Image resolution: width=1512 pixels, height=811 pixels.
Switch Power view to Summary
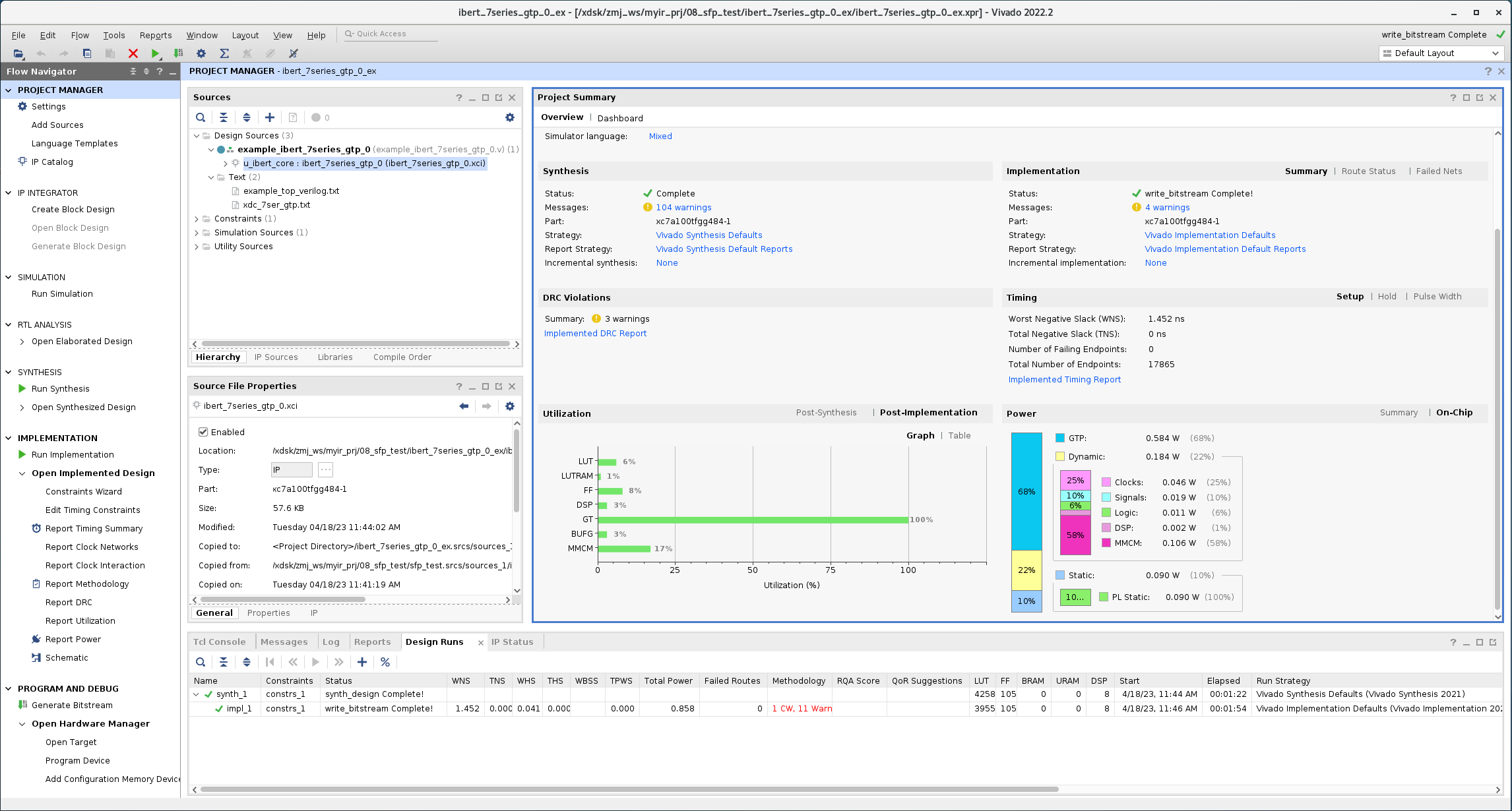point(1399,413)
